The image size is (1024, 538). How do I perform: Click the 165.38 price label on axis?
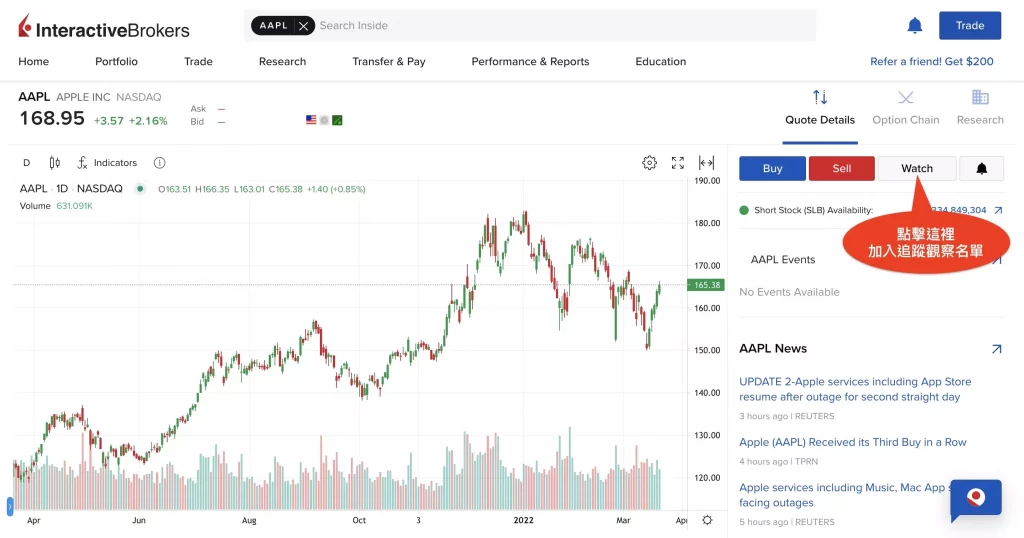[x=706, y=285]
